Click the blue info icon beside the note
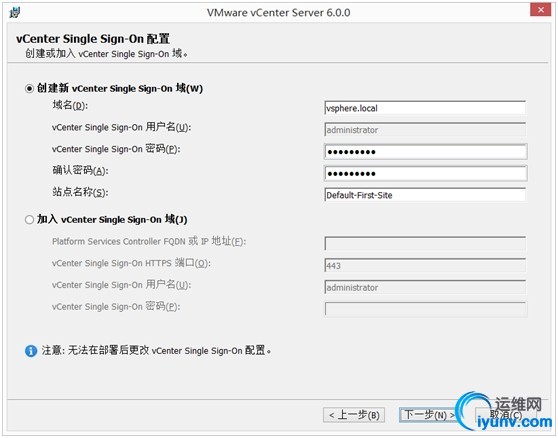 31,351
